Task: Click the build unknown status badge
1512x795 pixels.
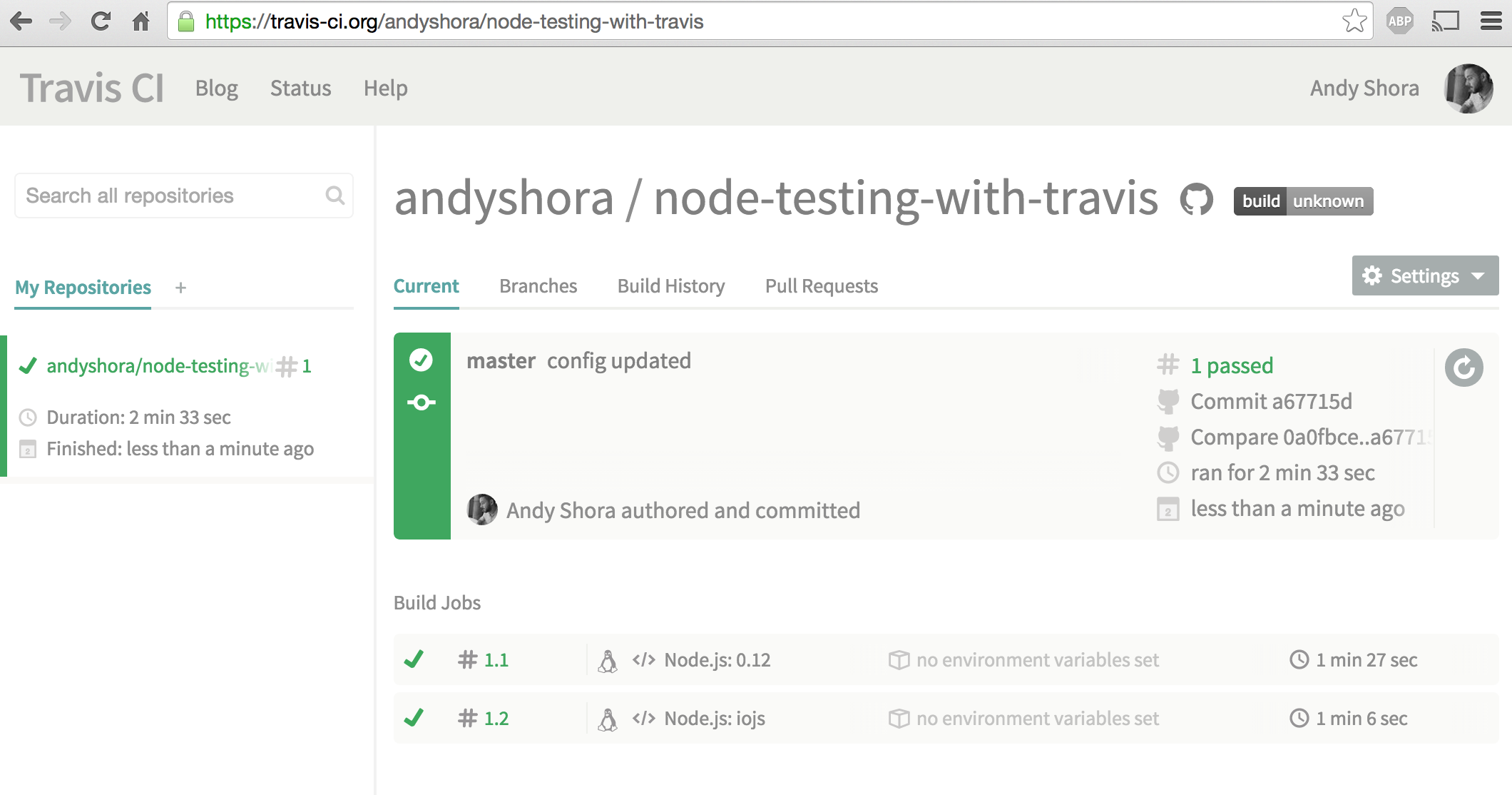Action: (1302, 201)
